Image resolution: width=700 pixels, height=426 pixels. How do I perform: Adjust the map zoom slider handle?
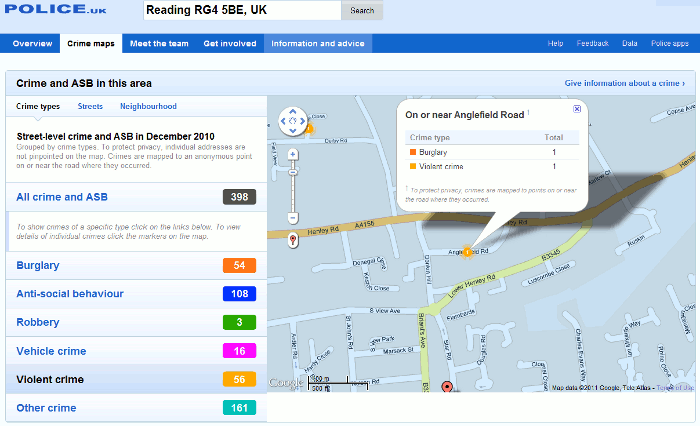(x=293, y=172)
